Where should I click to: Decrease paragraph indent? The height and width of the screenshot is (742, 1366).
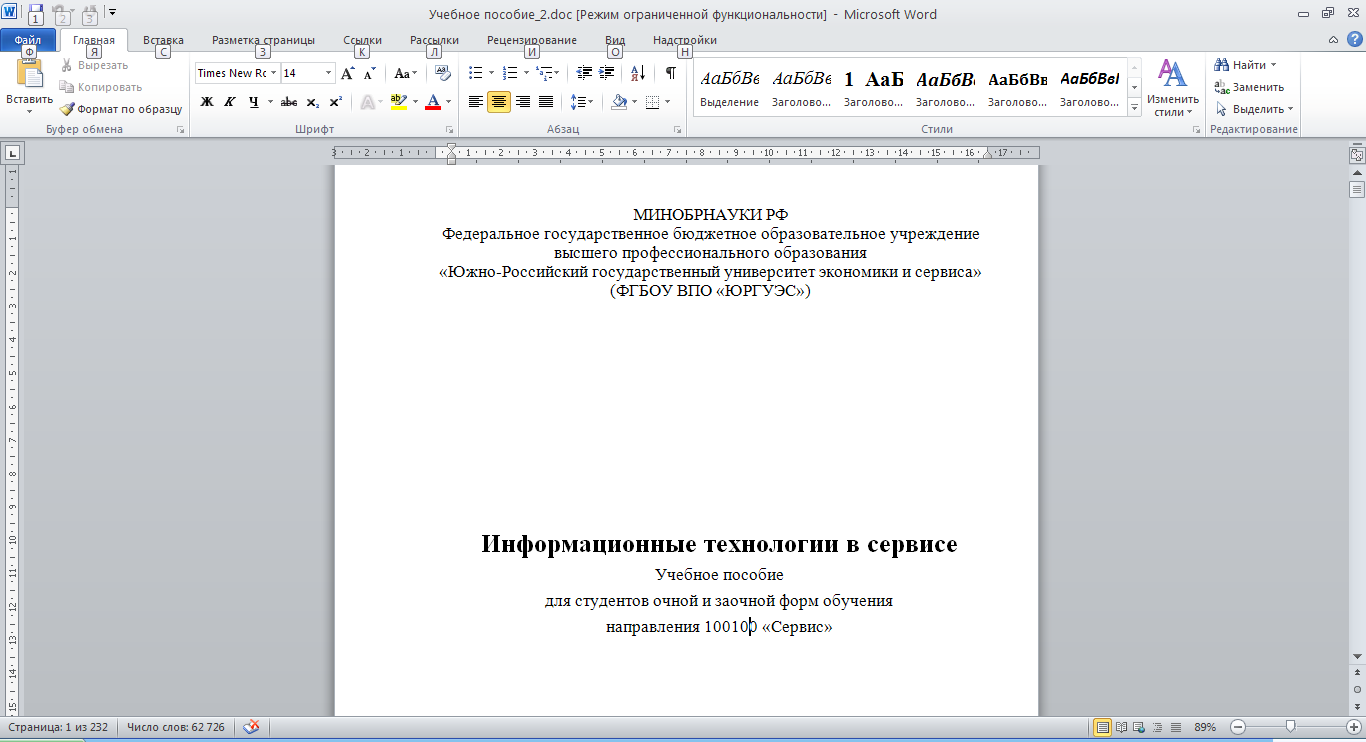584,73
